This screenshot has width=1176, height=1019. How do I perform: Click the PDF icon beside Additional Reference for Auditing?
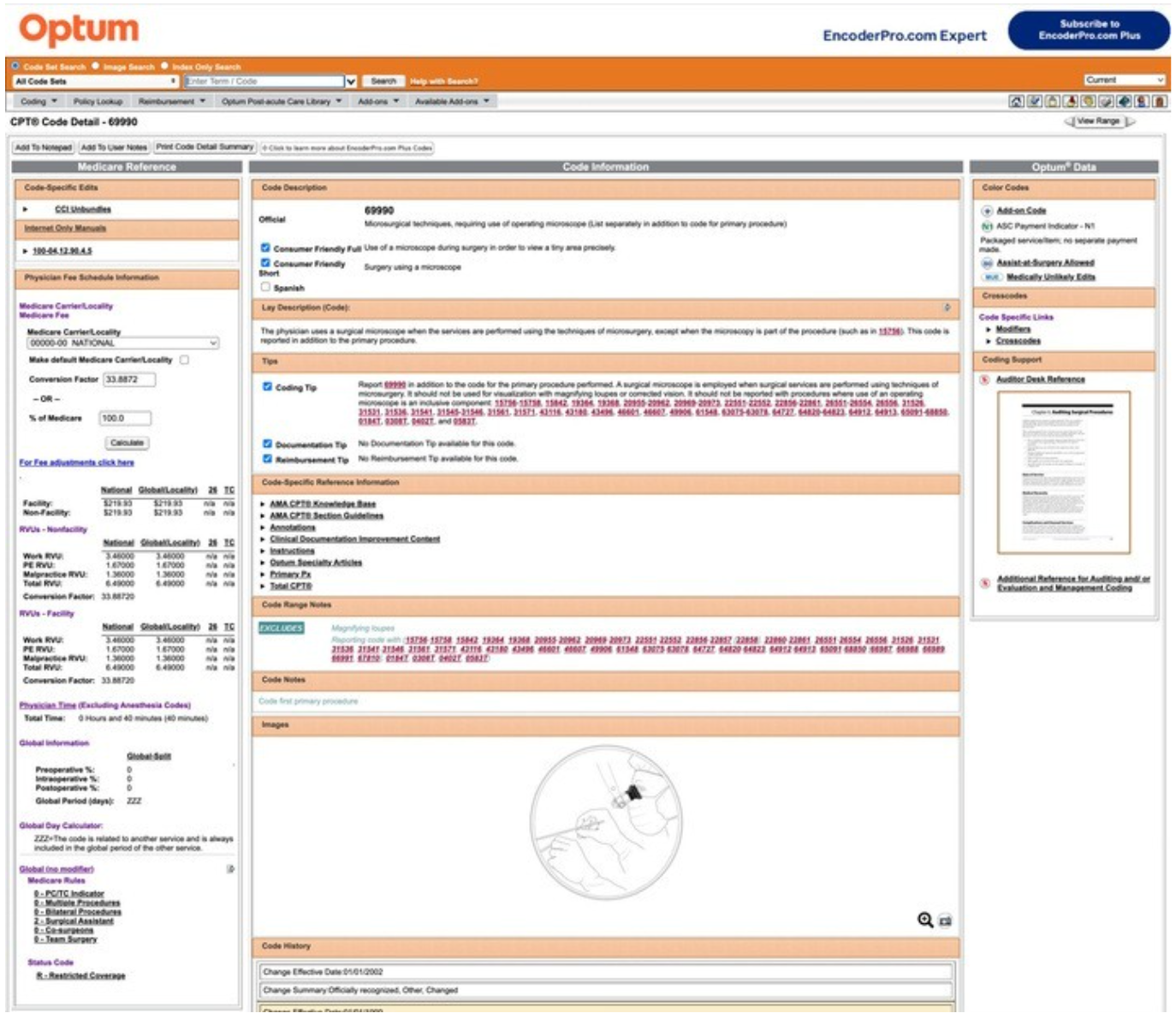coord(985,583)
